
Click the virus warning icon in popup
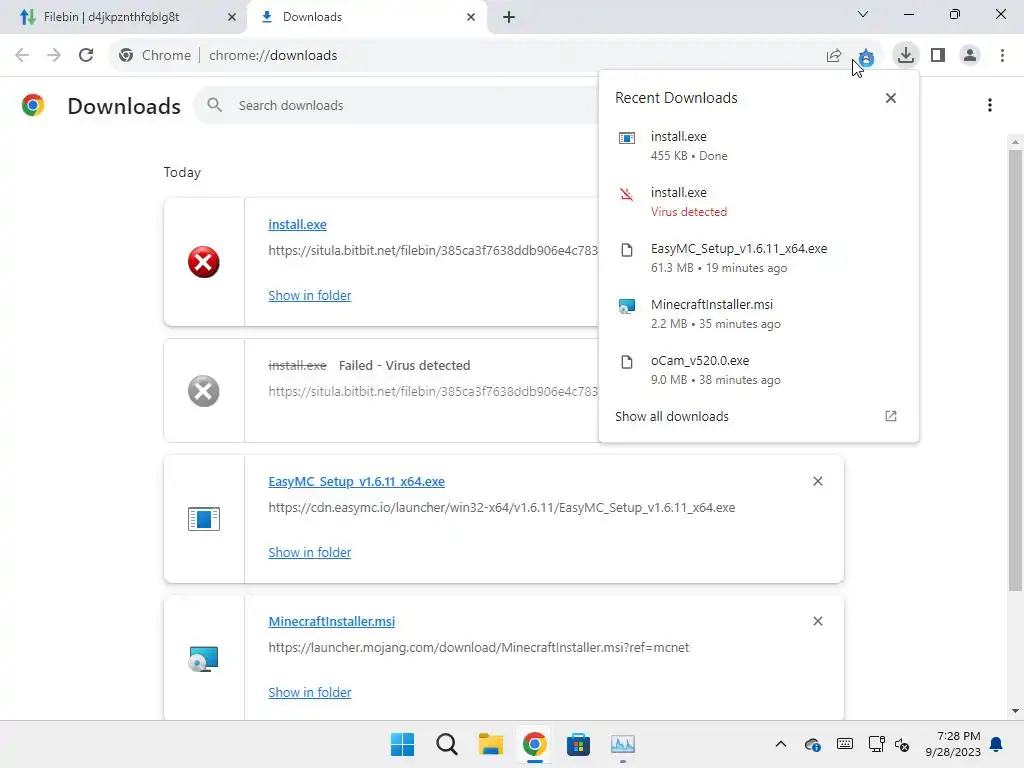point(626,194)
